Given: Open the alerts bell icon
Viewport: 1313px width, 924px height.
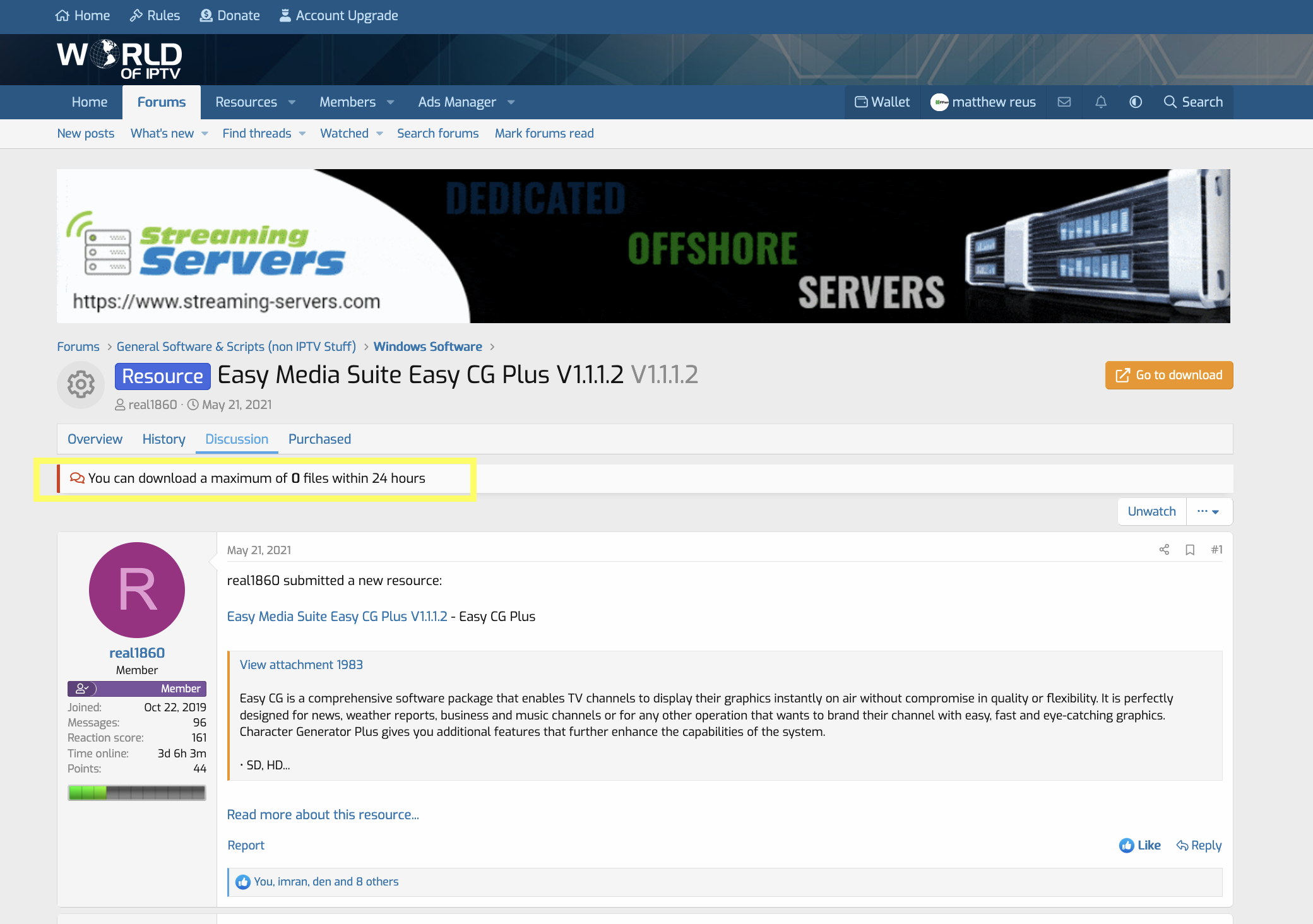Looking at the screenshot, I should click(x=1101, y=102).
